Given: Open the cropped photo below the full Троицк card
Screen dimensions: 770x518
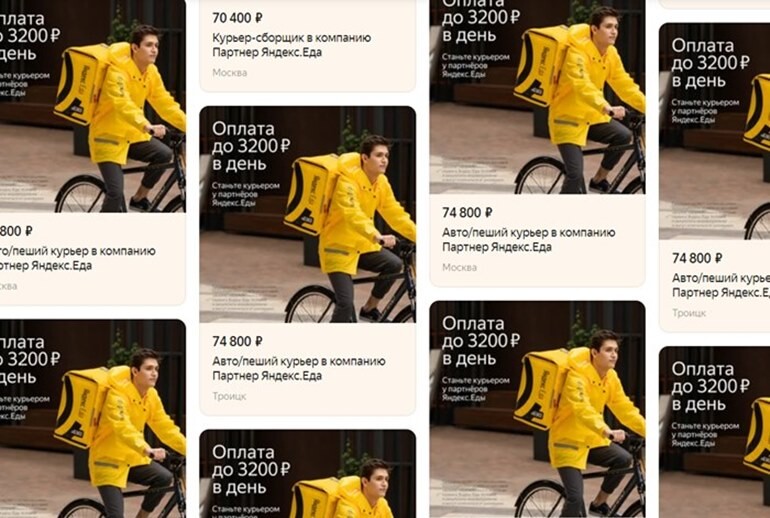Looking at the screenshot, I should [307, 474].
